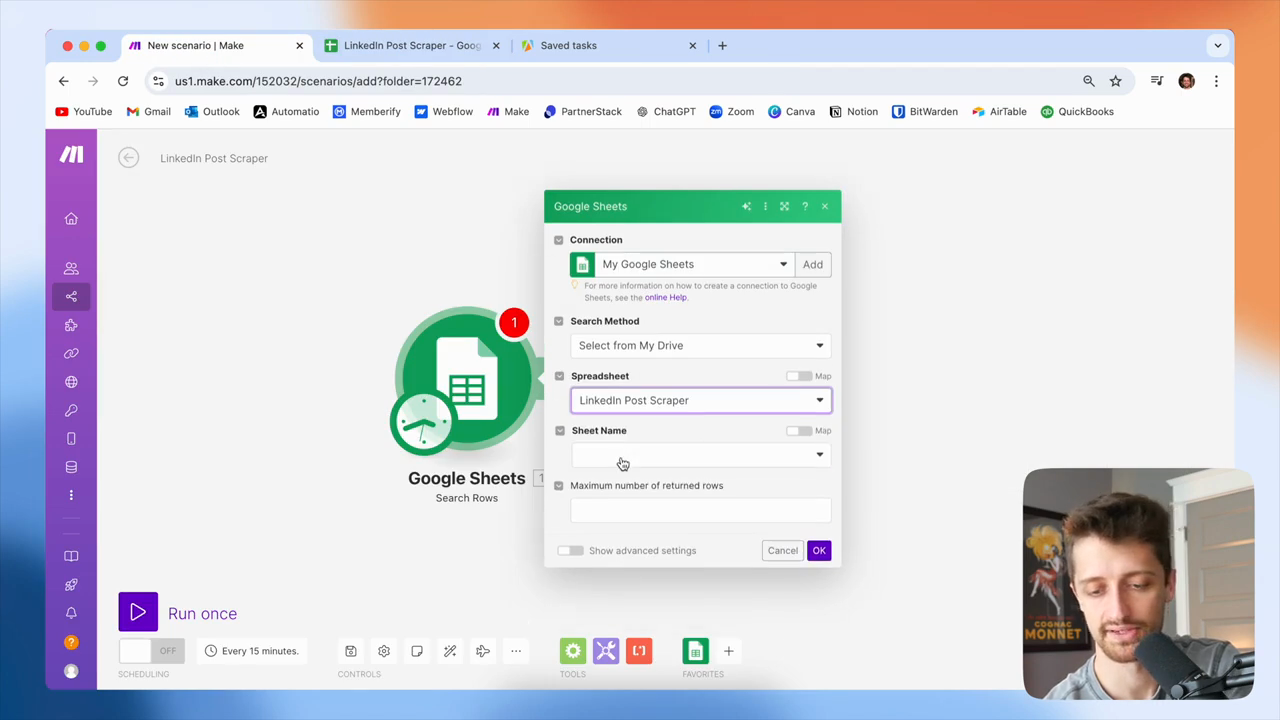
Task: Open the empty Sheet Name dropdown
Action: (x=700, y=455)
